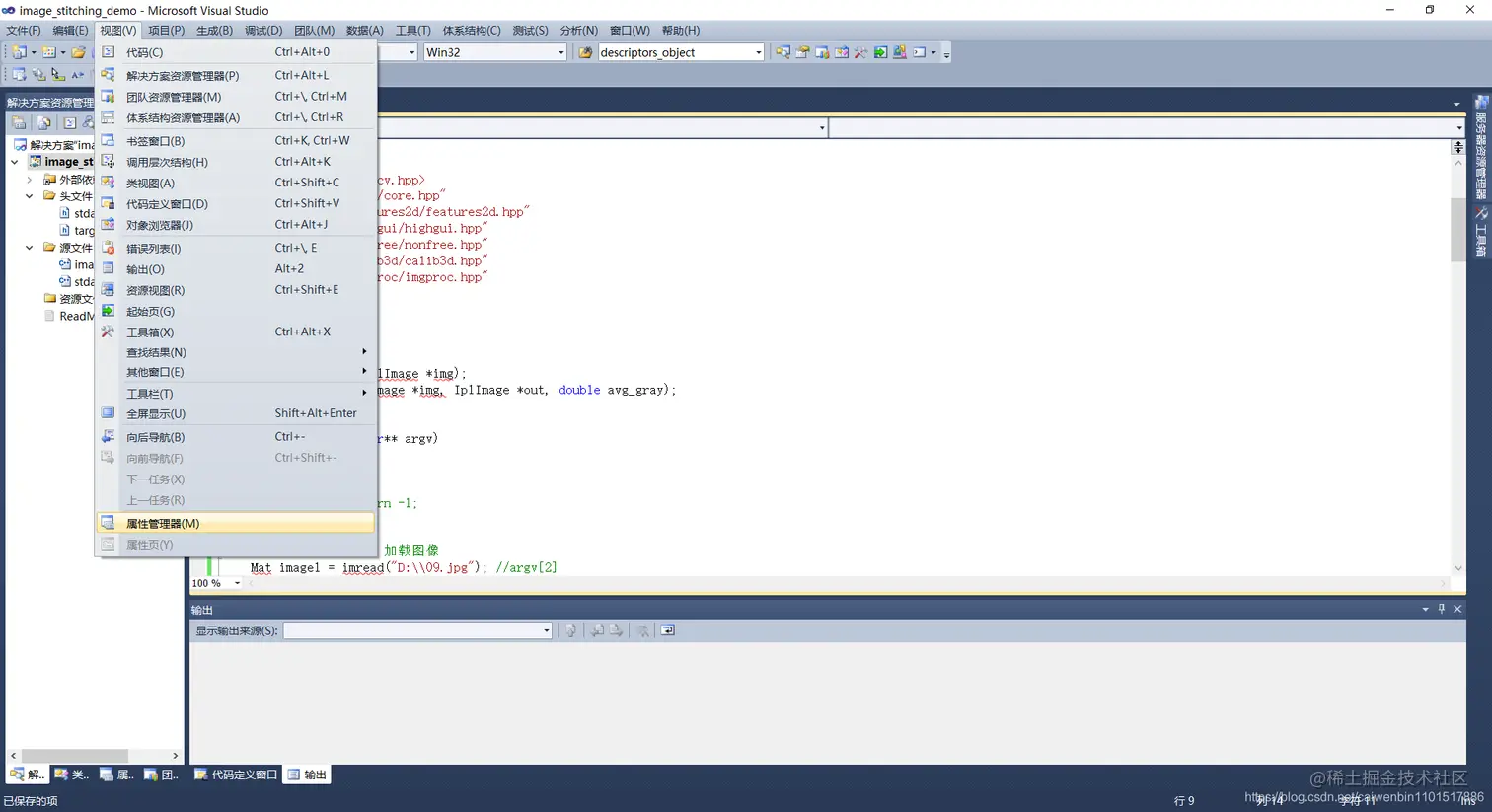
Task: Open output panel window position menu arrow
Action: [1425, 609]
